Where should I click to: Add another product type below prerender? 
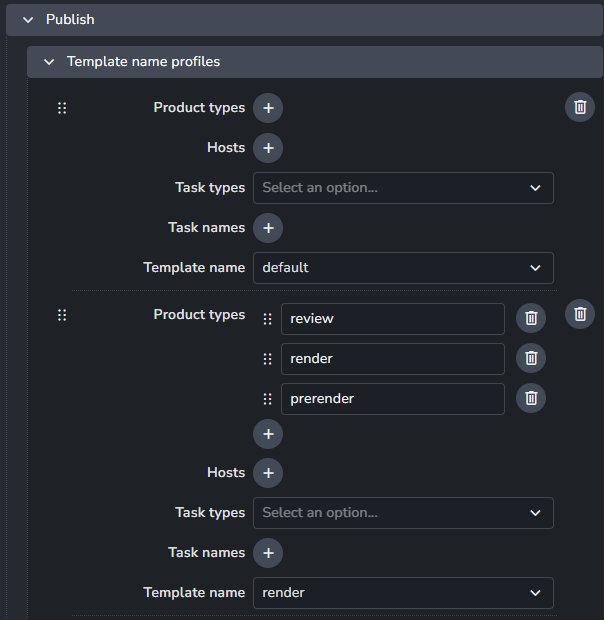pyautogui.click(x=267, y=434)
